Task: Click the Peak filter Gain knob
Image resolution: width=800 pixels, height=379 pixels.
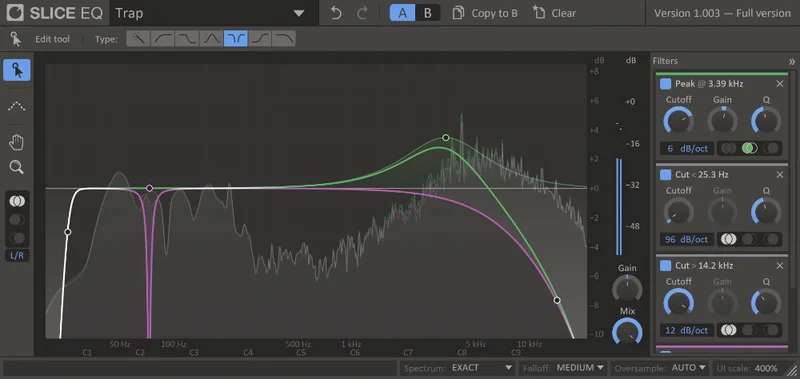Action: [x=722, y=121]
